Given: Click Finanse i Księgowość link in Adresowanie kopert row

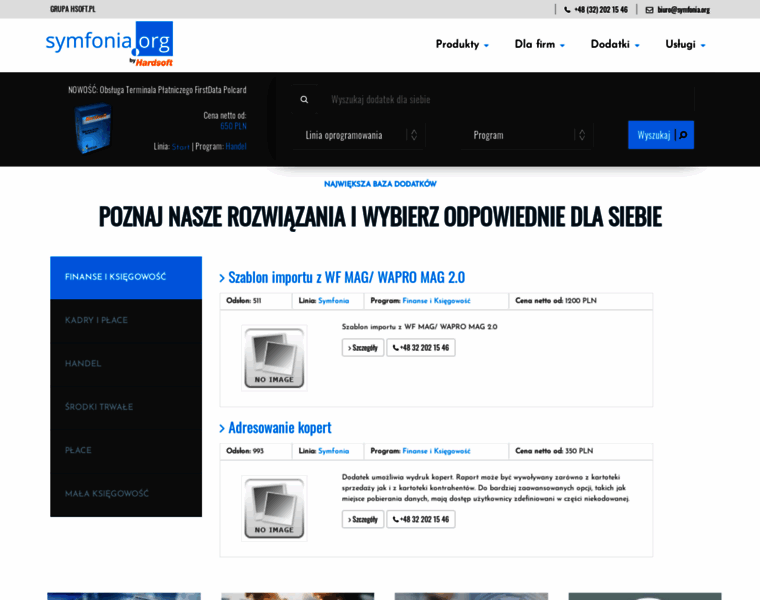Looking at the screenshot, I should (x=436, y=451).
